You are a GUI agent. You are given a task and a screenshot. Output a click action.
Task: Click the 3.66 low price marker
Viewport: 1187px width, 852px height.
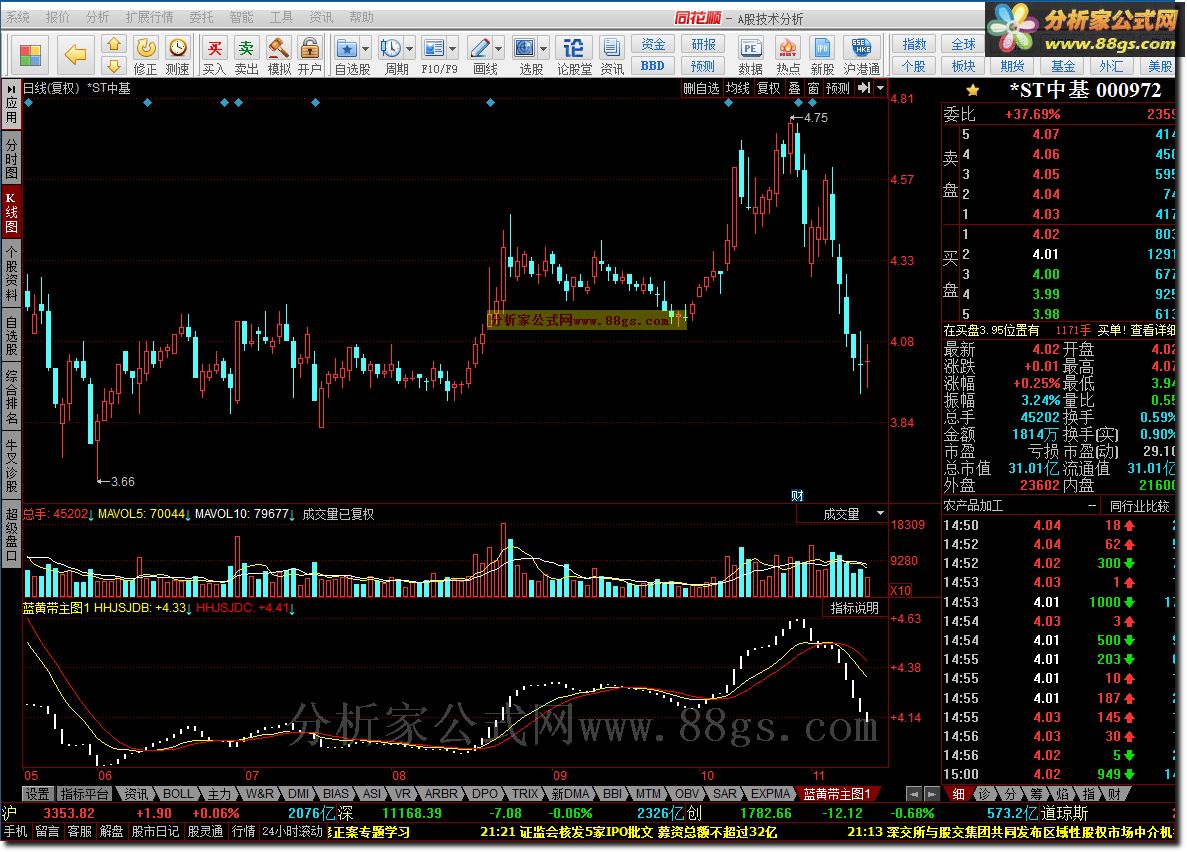pos(117,482)
